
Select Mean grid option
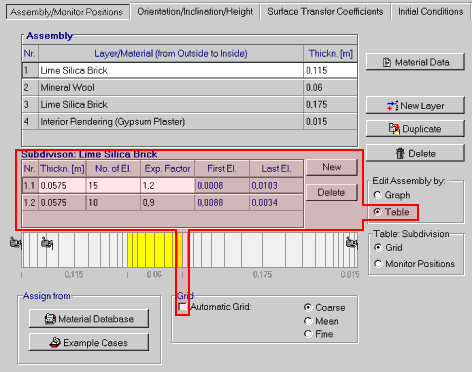[321, 321]
